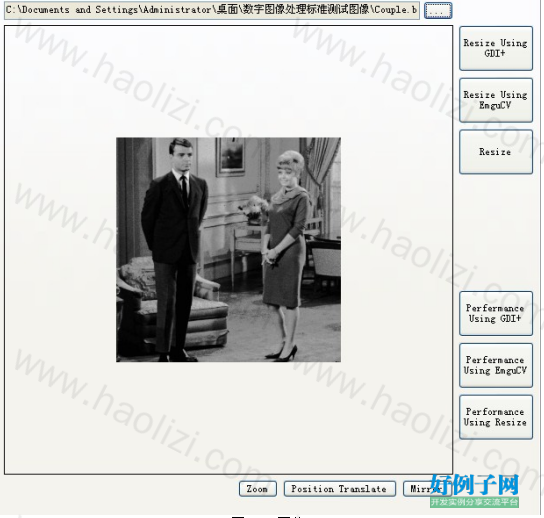The height and width of the screenshot is (518, 544).
Task: Click the plain Resize button
Action: coord(496,152)
